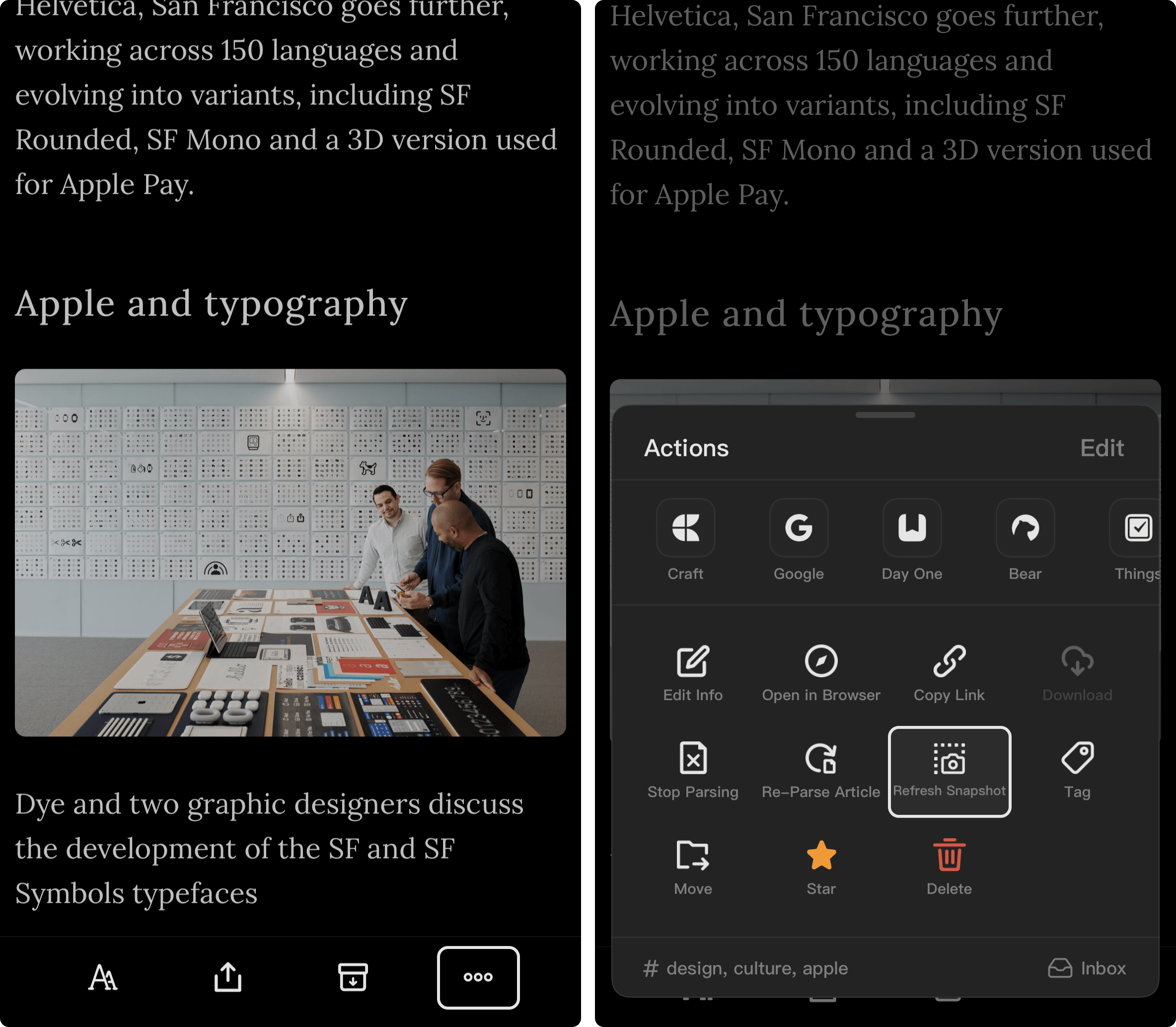
Task: Choose Open in Browser
Action: pos(821,673)
